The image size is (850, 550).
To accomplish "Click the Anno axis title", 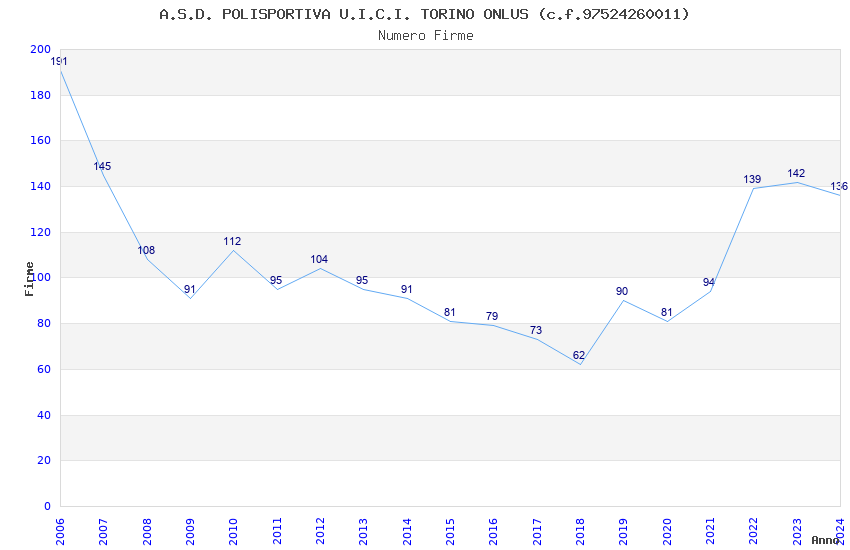I will pyautogui.click(x=825, y=540).
